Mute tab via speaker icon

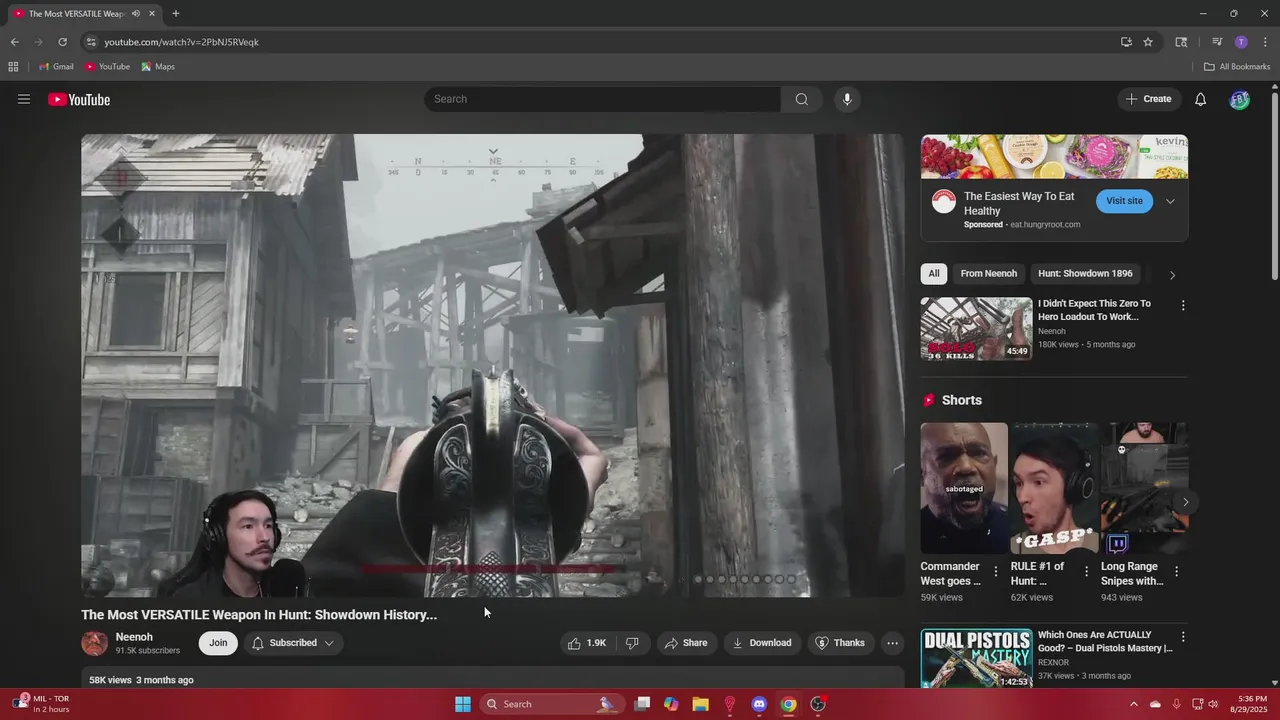pos(136,14)
